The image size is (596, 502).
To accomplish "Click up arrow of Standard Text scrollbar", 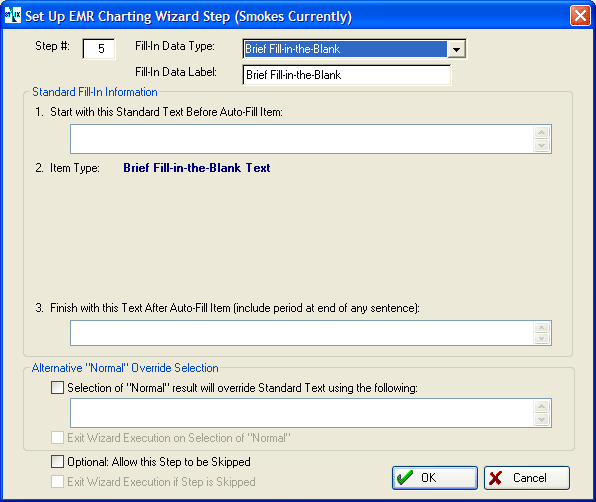I will pyautogui.click(x=542, y=132).
